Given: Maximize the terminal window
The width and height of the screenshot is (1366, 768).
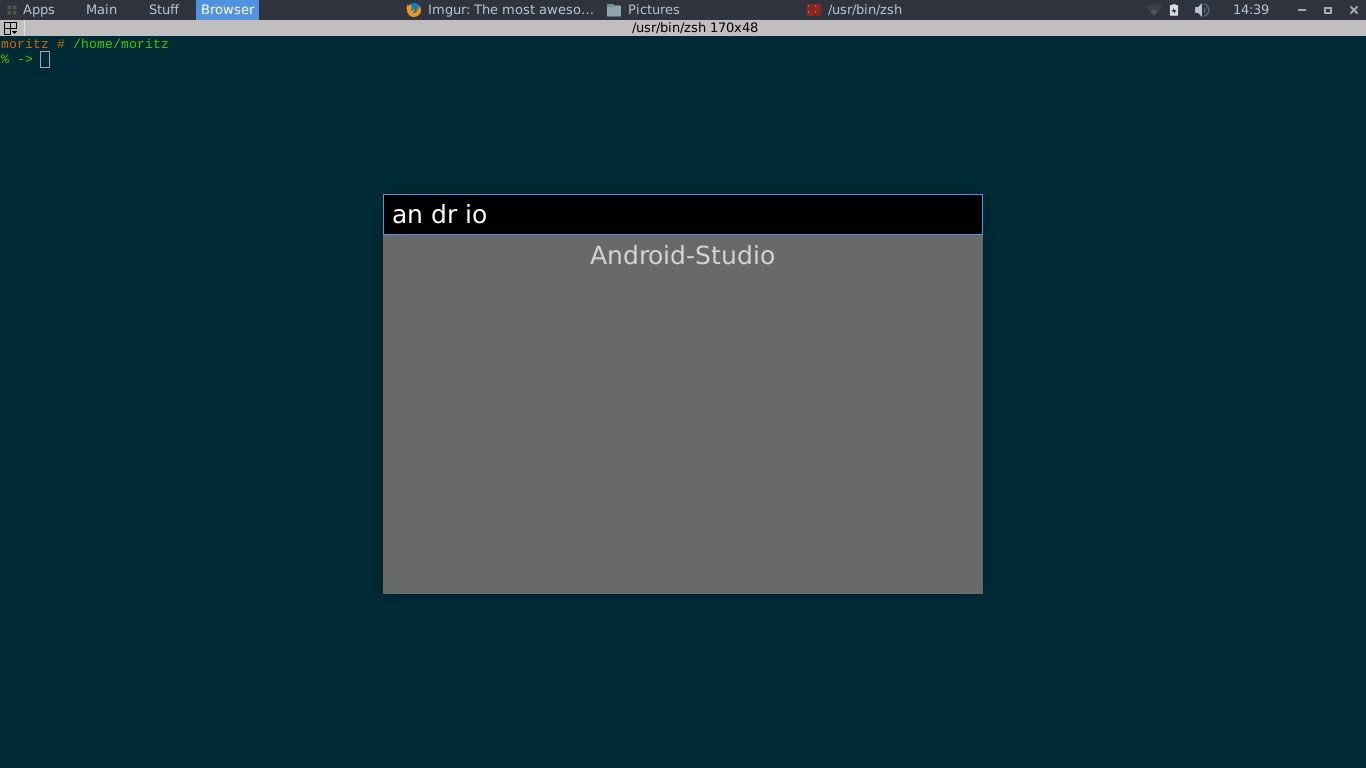Looking at the screenshot, I should click(1328, 10).
